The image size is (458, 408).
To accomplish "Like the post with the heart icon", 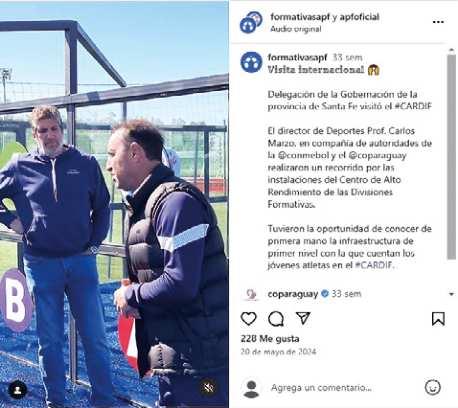I will 249,319.
